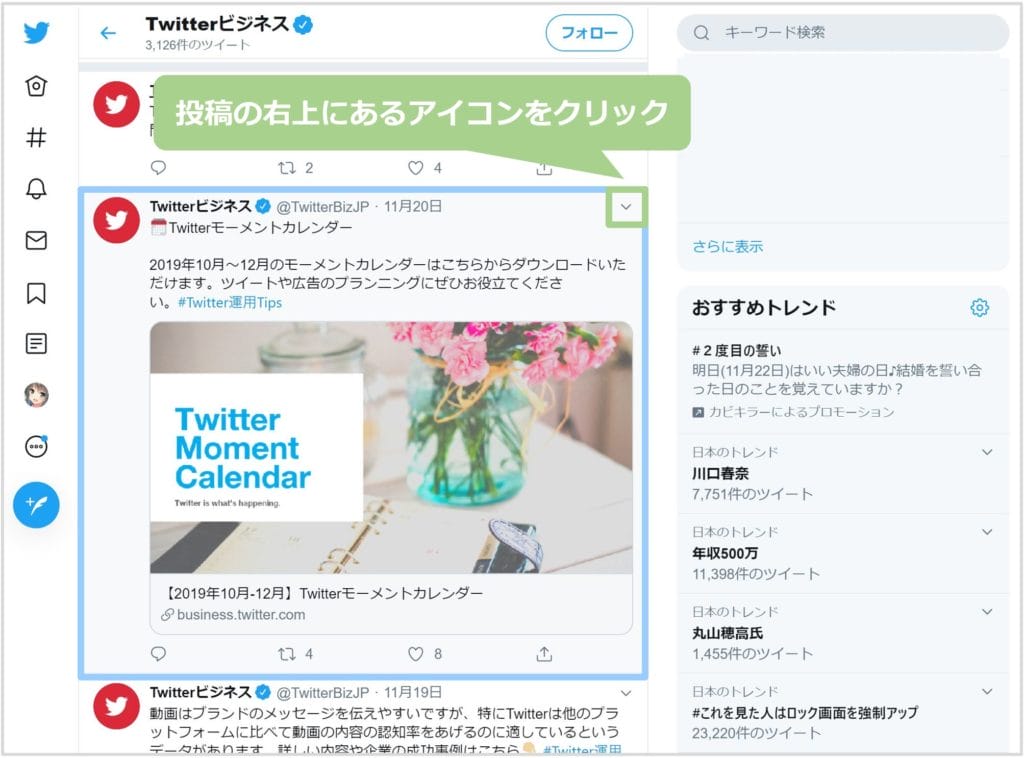Open chevron menu on November 19 tweet

pyautogui.click(x=626, y=693)
